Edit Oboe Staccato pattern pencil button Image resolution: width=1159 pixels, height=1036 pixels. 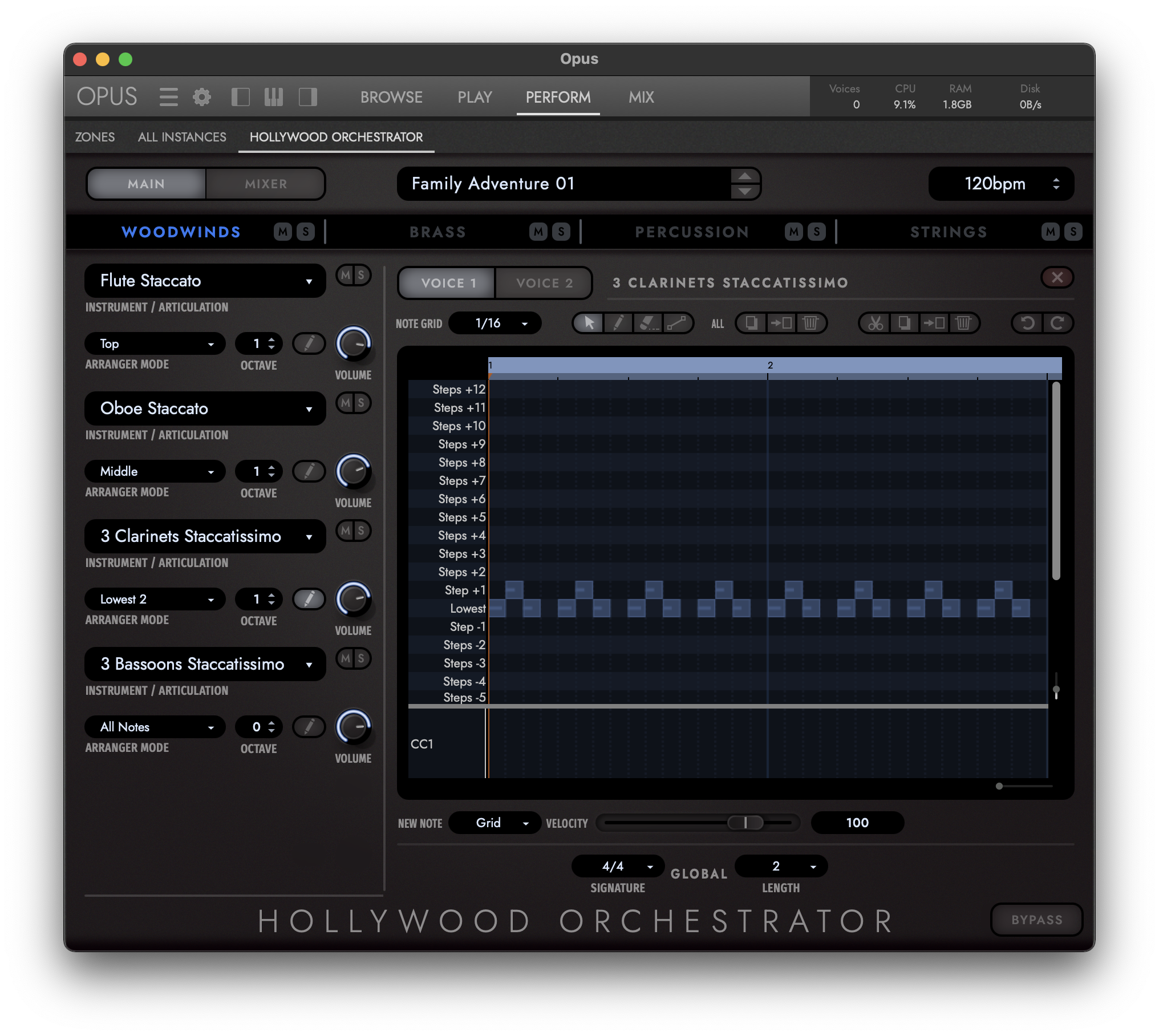pos(309,471)
